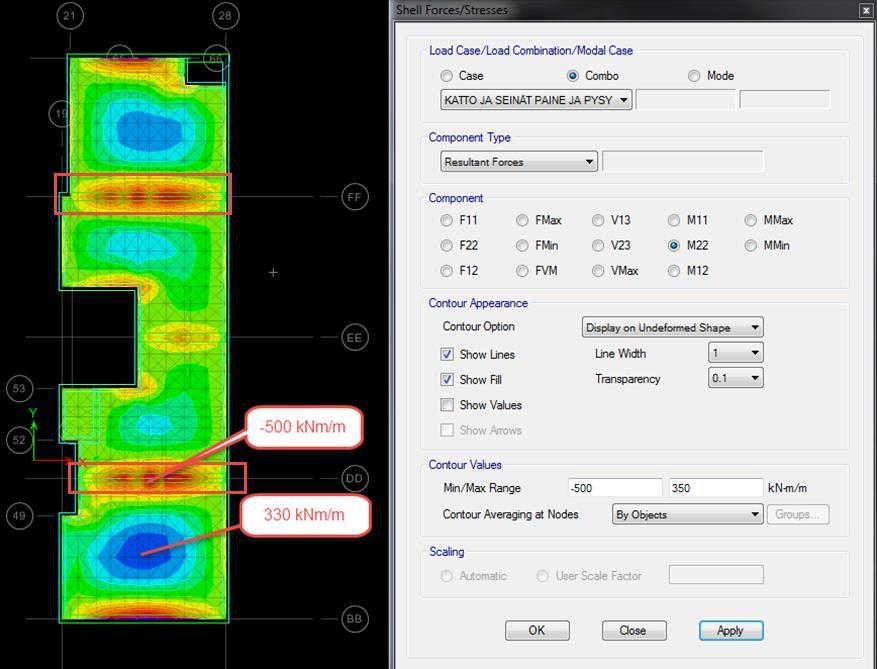Click grid bubble 49 on the left
This screenshot has width=877, height=669.
click(x=20, y=515)
